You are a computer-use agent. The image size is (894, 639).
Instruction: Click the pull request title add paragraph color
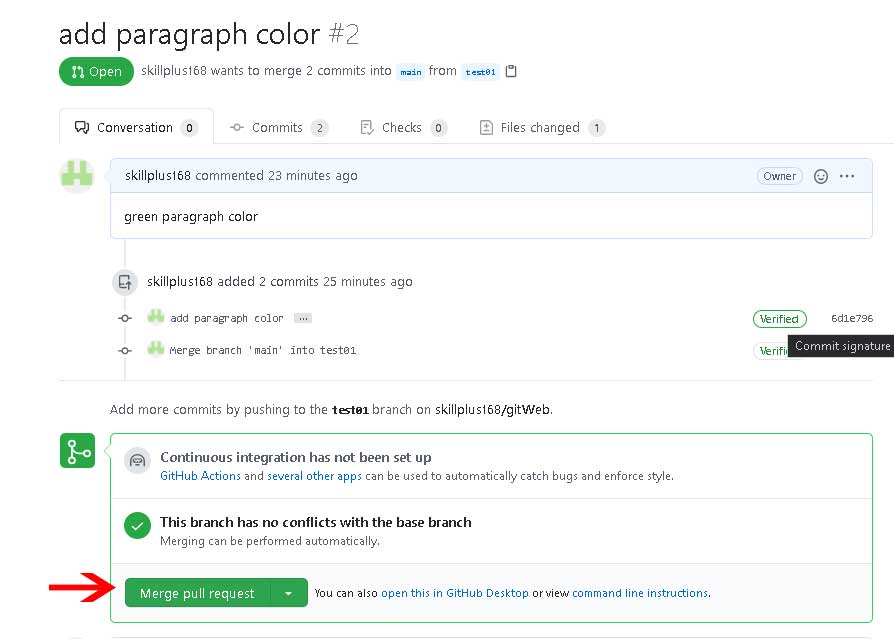pos(189,34)
